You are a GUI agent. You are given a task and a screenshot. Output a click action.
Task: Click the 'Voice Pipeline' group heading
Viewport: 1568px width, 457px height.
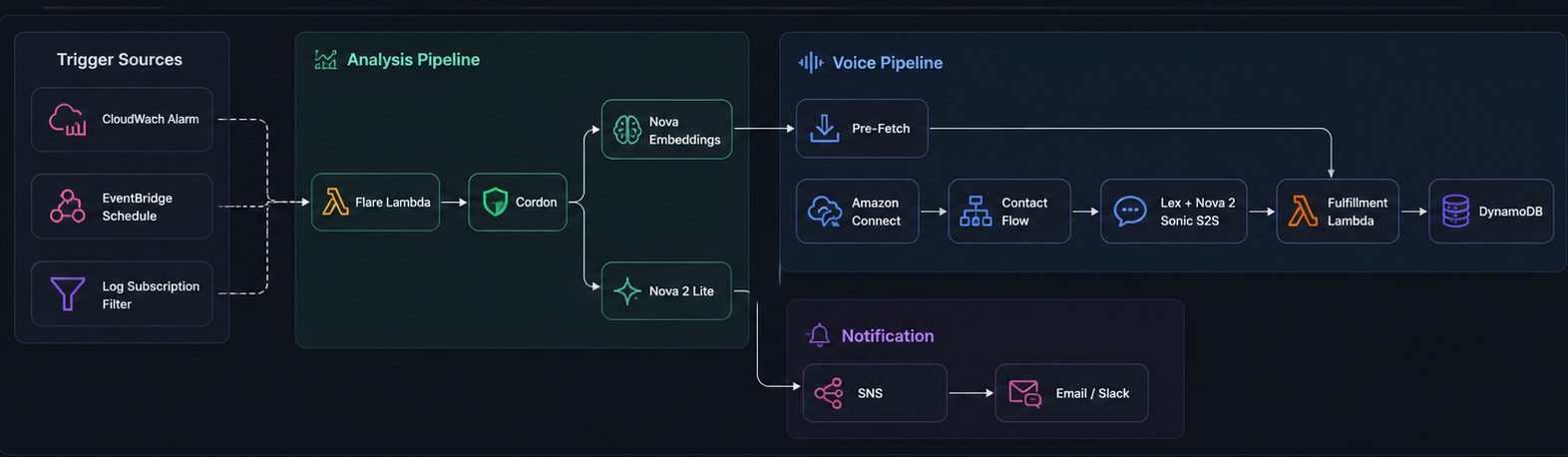[x=888, y=63]
